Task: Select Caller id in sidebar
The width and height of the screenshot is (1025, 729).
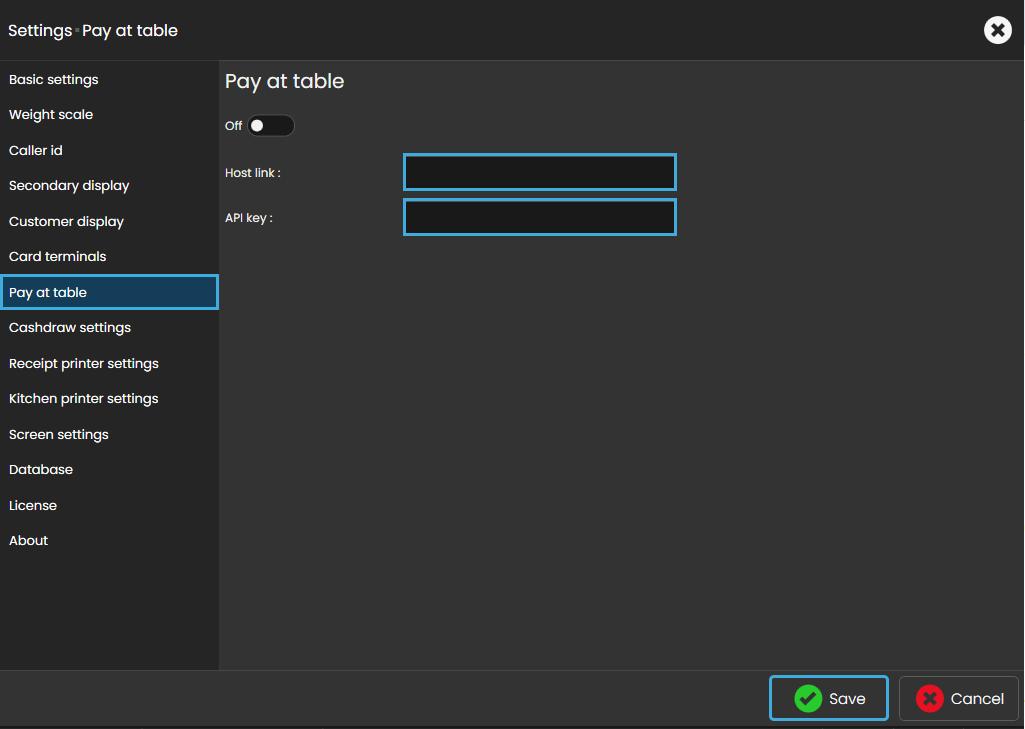Action: 36,151
